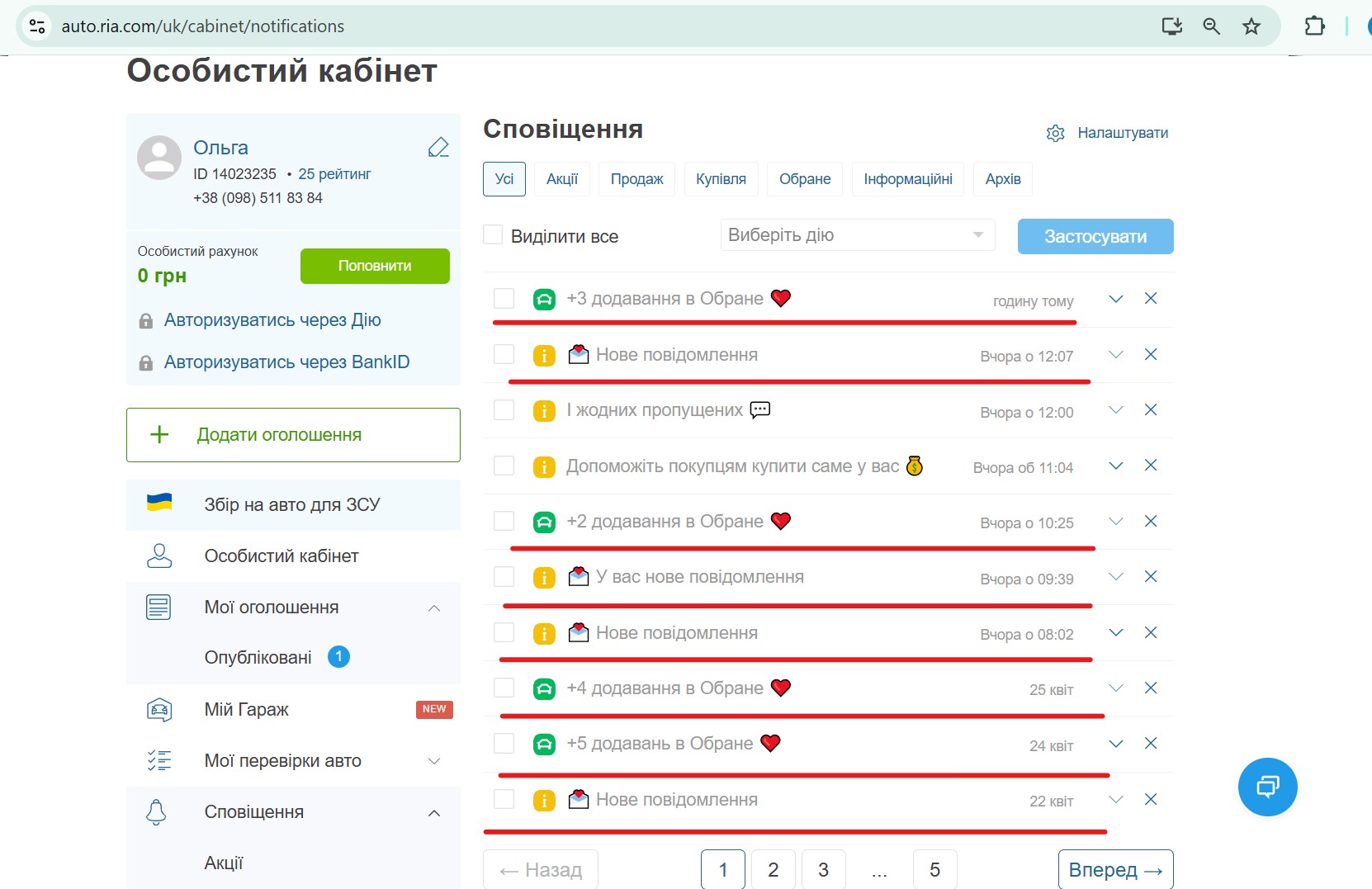Viewport: 1372px width, 889px height.
Task: Expand 'У вас нове повідомлення' chevron
Action: [x=1116, y=577]
